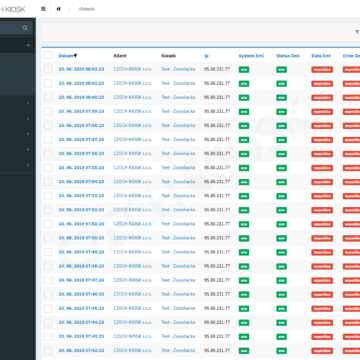Expand the third collapsed sidebar menu chevron
This screenshot has width=360, height=360.
(x=28, y=134)
